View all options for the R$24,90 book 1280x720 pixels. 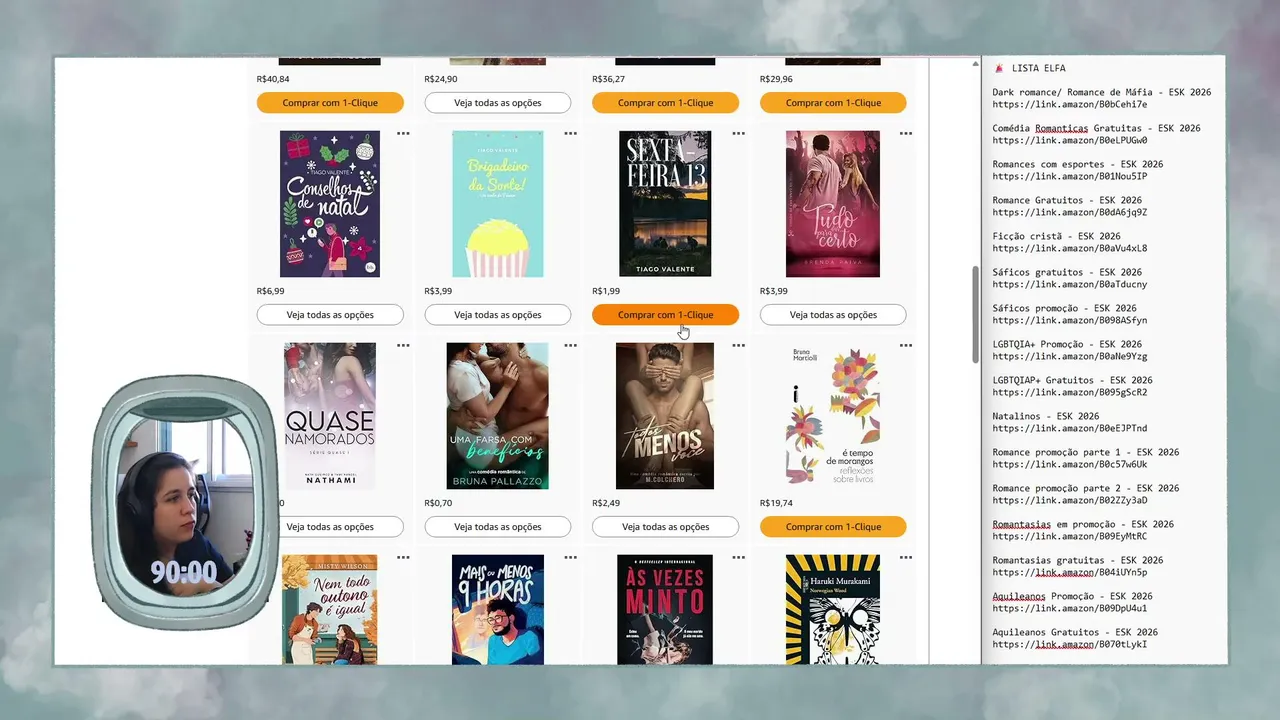pyautogui.click(x=498, y=103)
